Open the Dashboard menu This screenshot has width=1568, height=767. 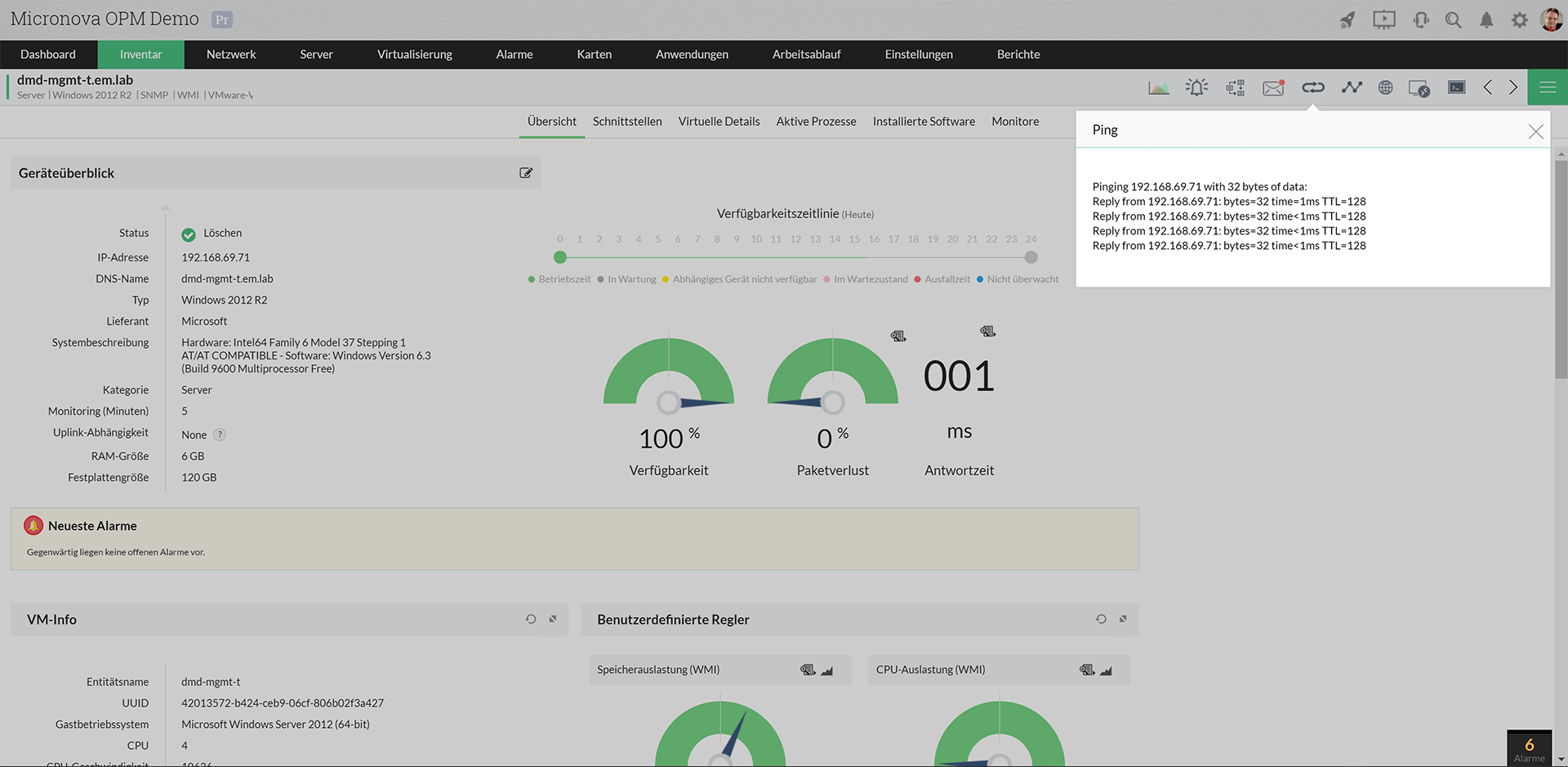[48, 55]
